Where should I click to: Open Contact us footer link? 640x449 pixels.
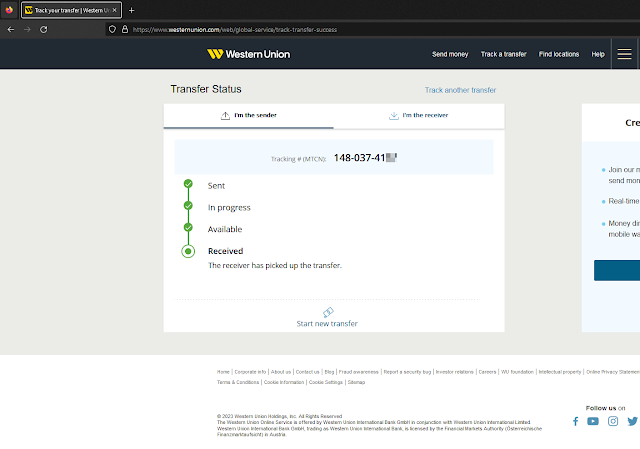(307, 372)
